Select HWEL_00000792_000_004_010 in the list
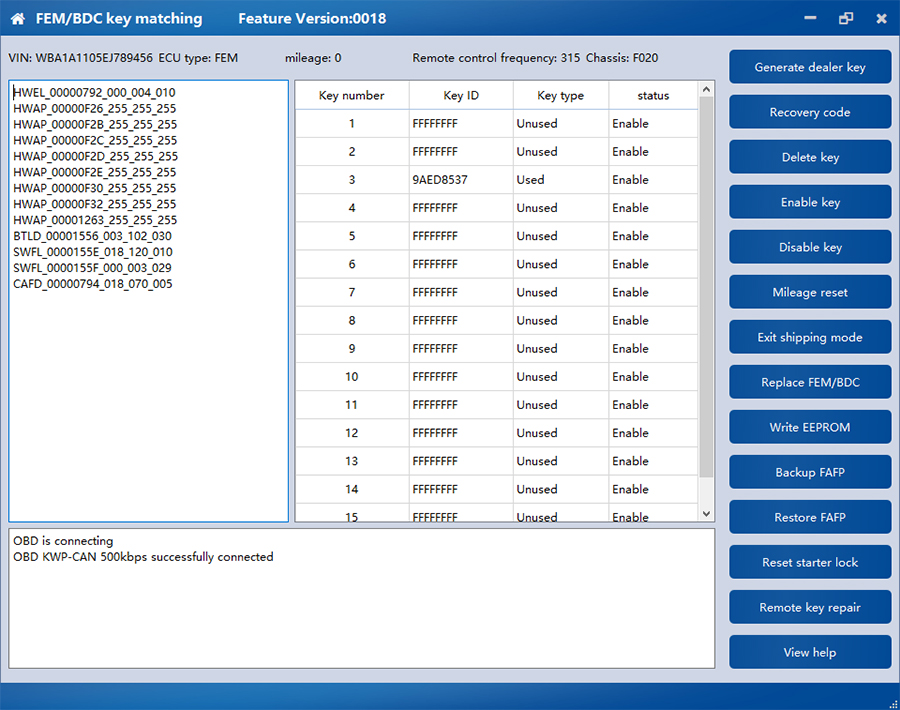Screen dimensions: 900x710 (x=94, y=92)
